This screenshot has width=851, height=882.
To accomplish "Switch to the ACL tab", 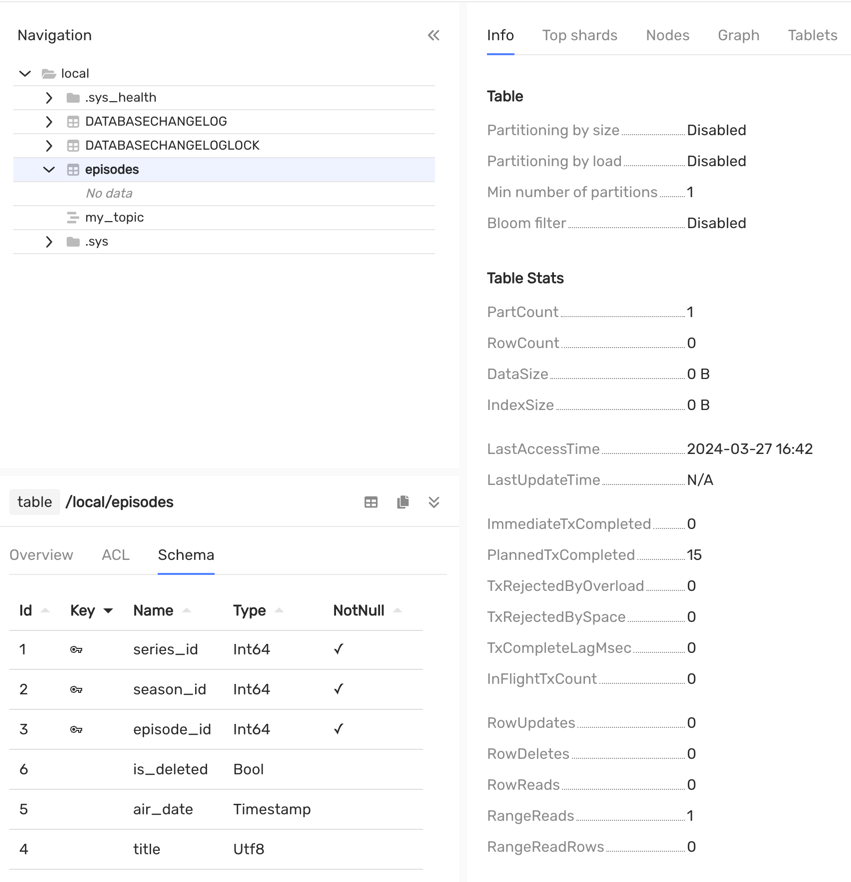I will coord(115,555).
